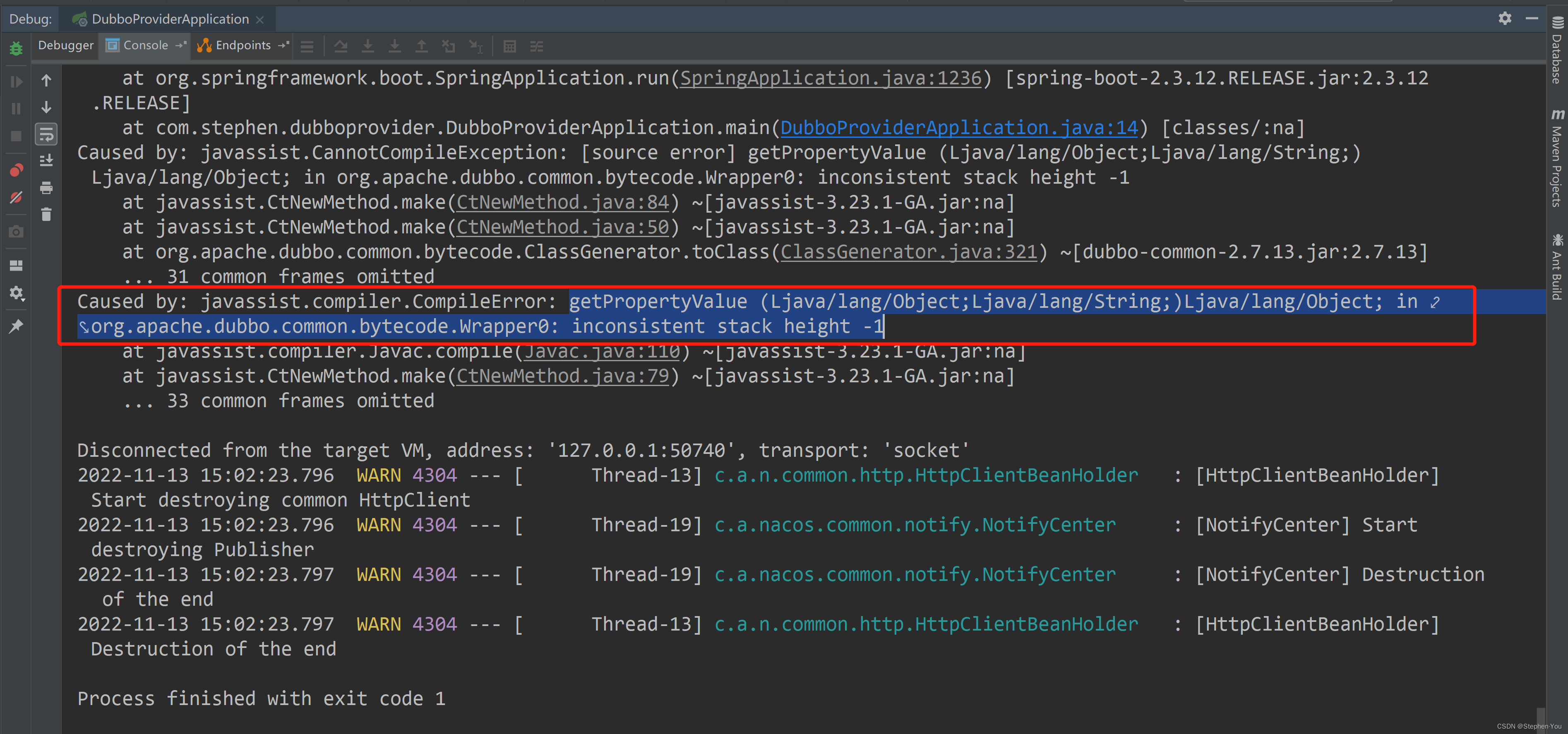
Task: Step into the next method call
Action: [367, 46]
